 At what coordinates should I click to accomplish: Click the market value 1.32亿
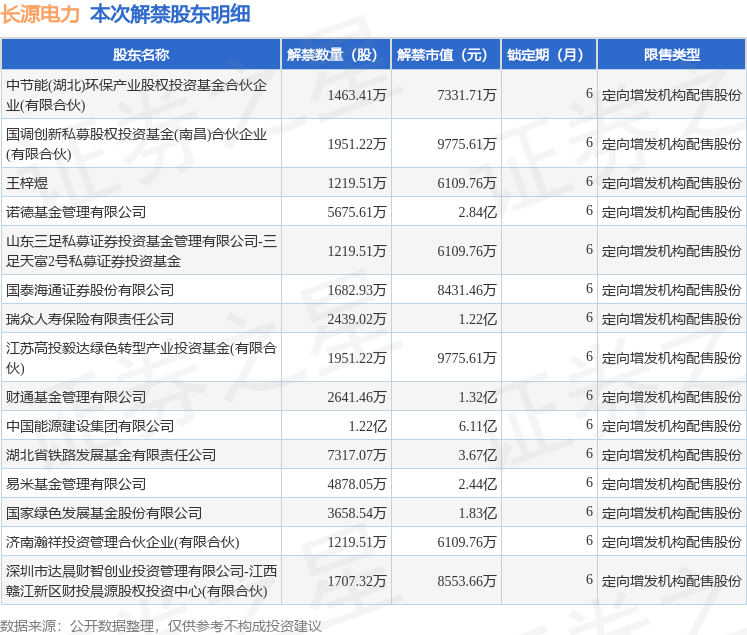click(477, 397)
